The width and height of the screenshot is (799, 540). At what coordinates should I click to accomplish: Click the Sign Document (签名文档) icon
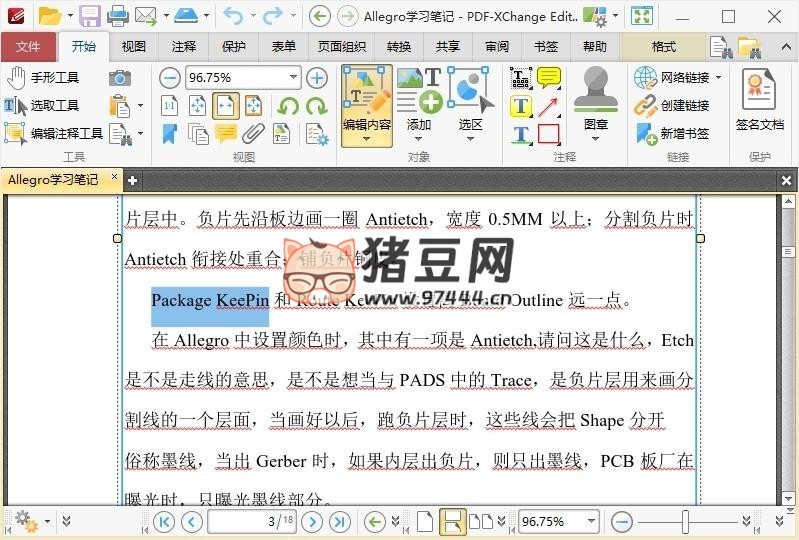pyautogui.click(x=759, y=101)
